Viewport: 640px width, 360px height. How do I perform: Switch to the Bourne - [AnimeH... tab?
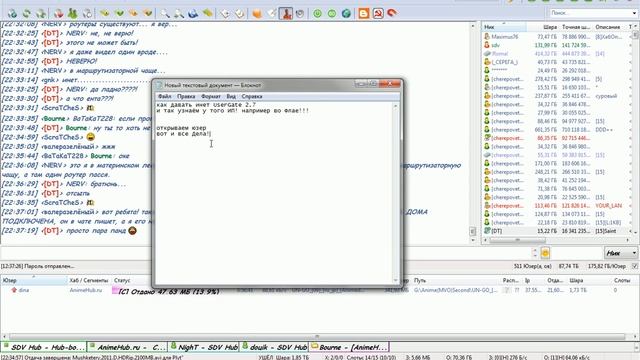pos(349,347)
